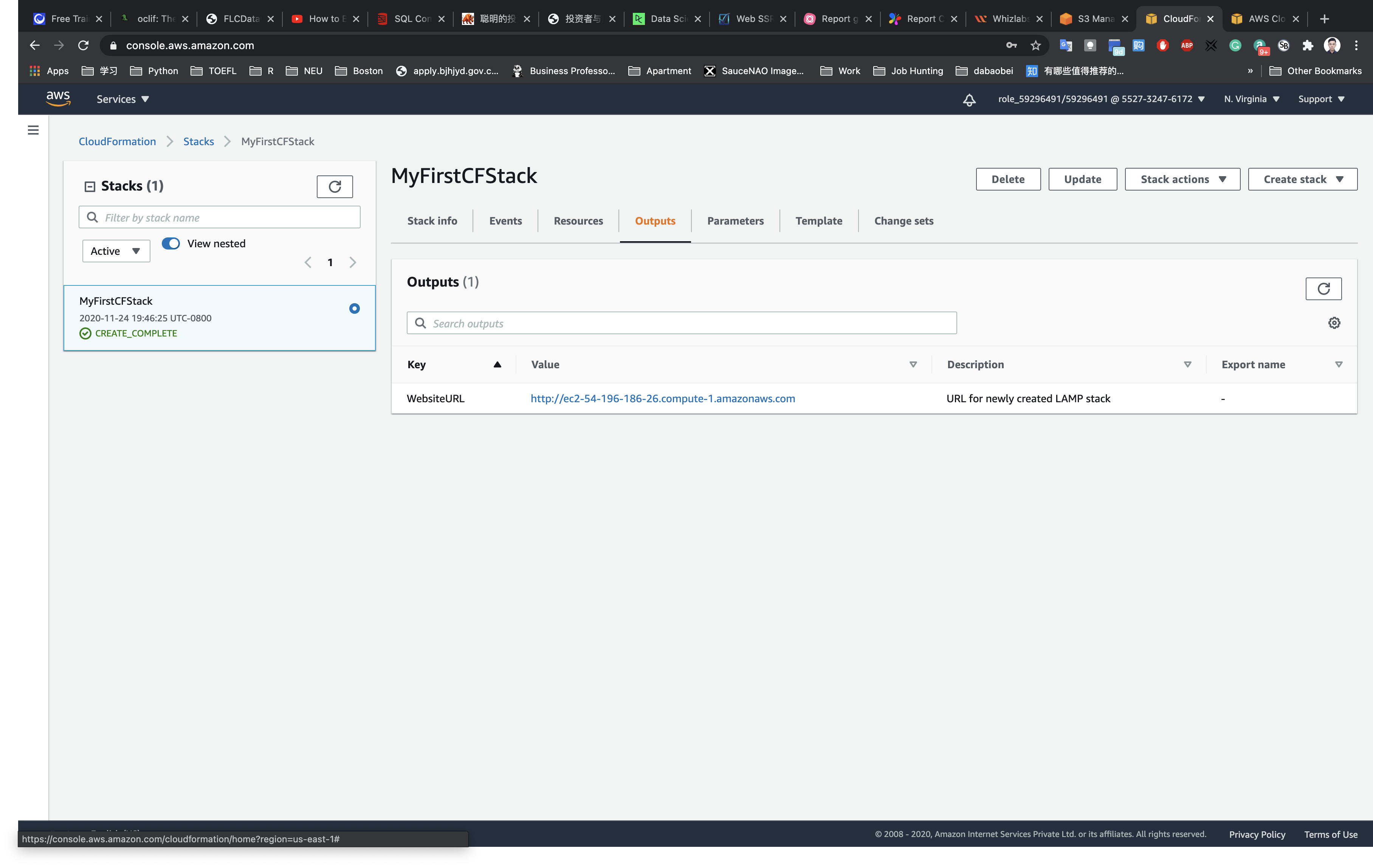This screenshot has width=1373, height=868.
Task: Click the AWS notifications bell icon
Action: (969, 100)
